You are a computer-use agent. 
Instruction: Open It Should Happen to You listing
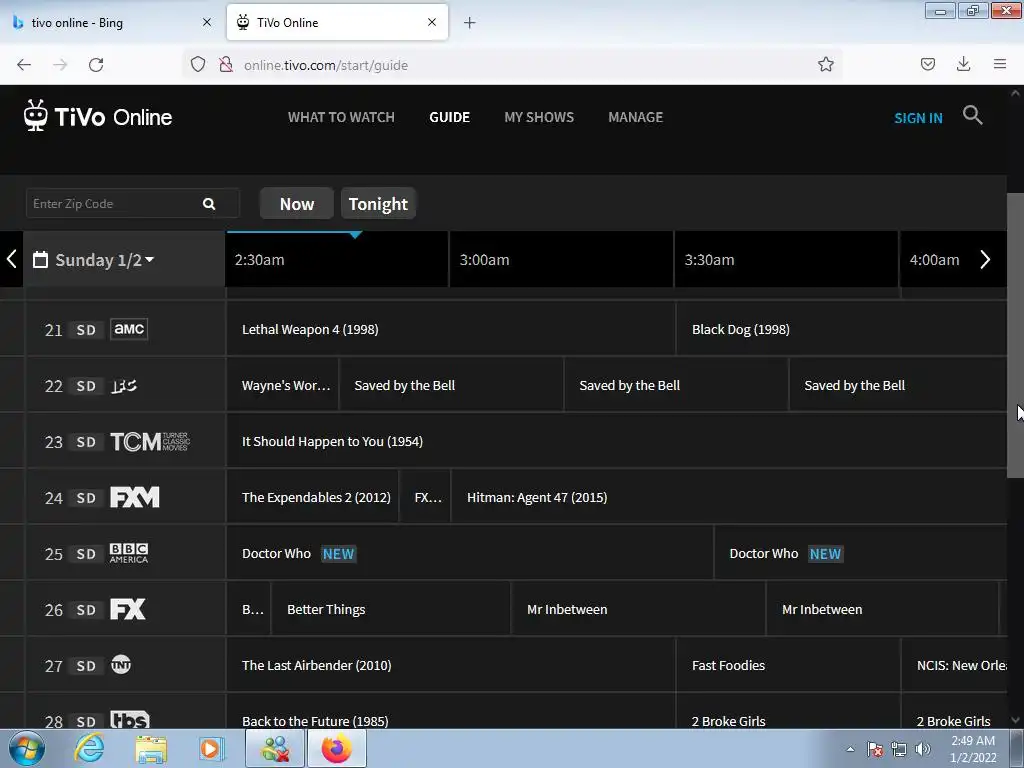click(x=616, y=441)
